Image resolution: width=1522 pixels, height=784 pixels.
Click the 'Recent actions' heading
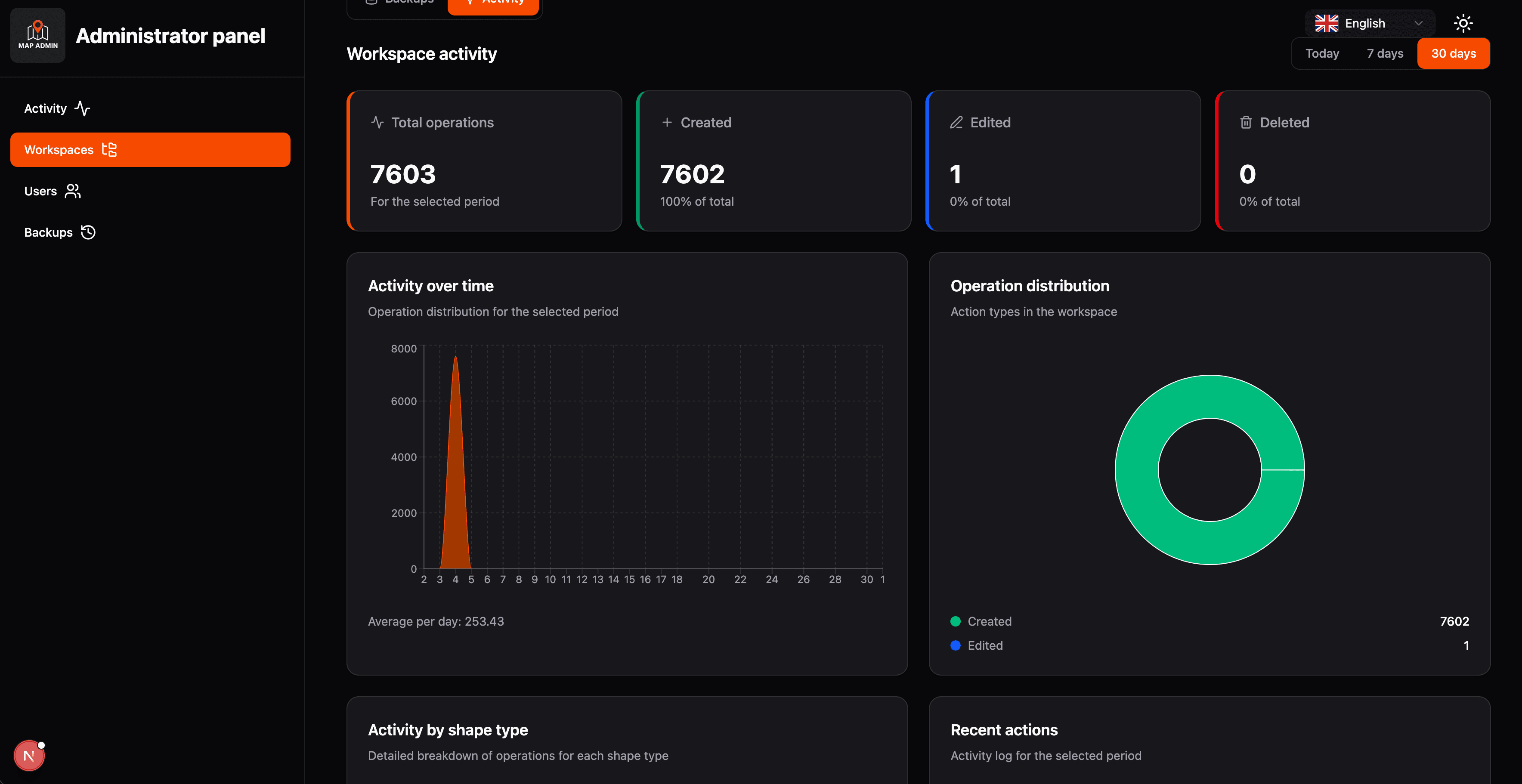coord(1004,730)
